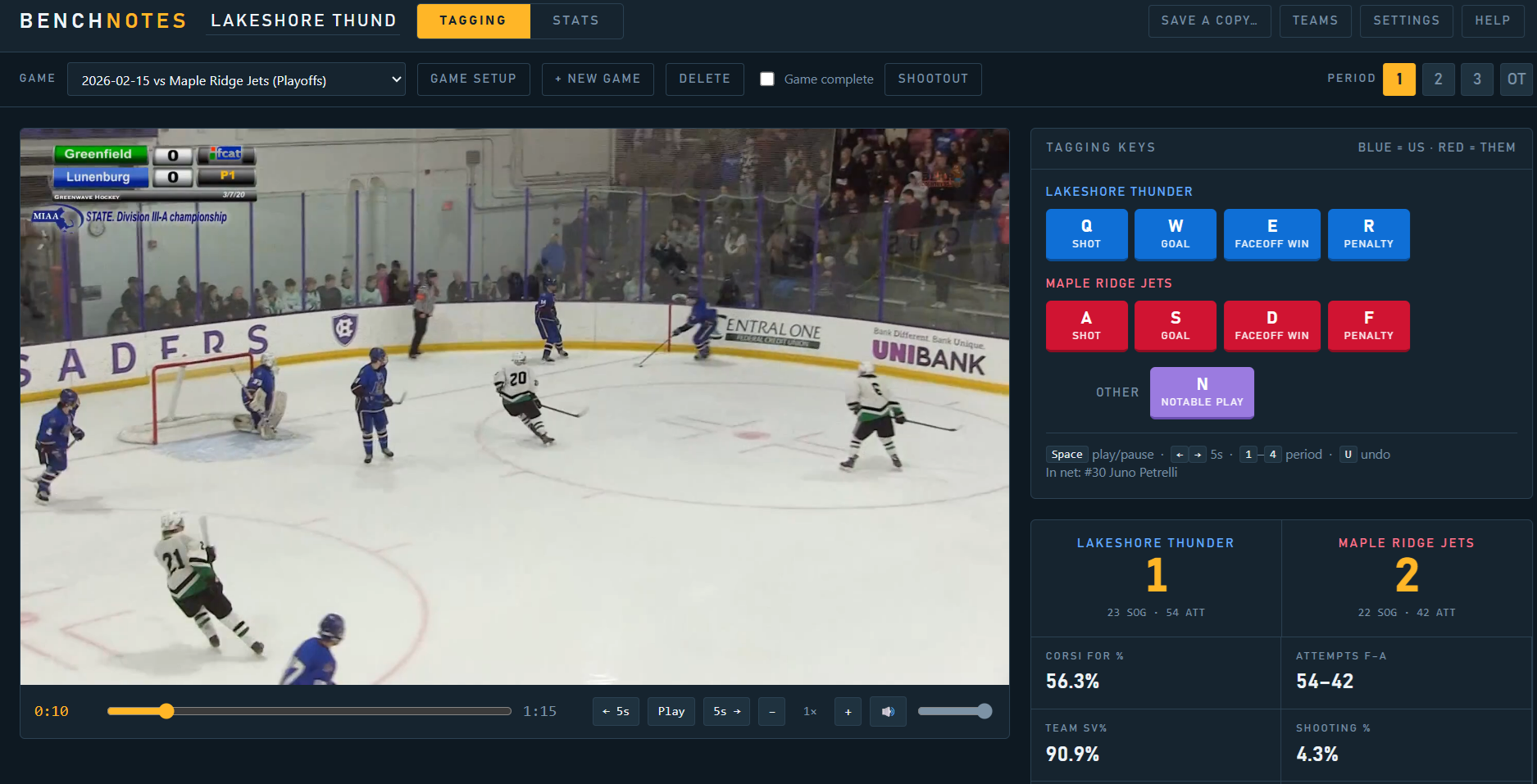Tag a Lakeshore Thunder penalty with R
The height and width of the screenshot is (784, 1537).
tap(1368, 234)
